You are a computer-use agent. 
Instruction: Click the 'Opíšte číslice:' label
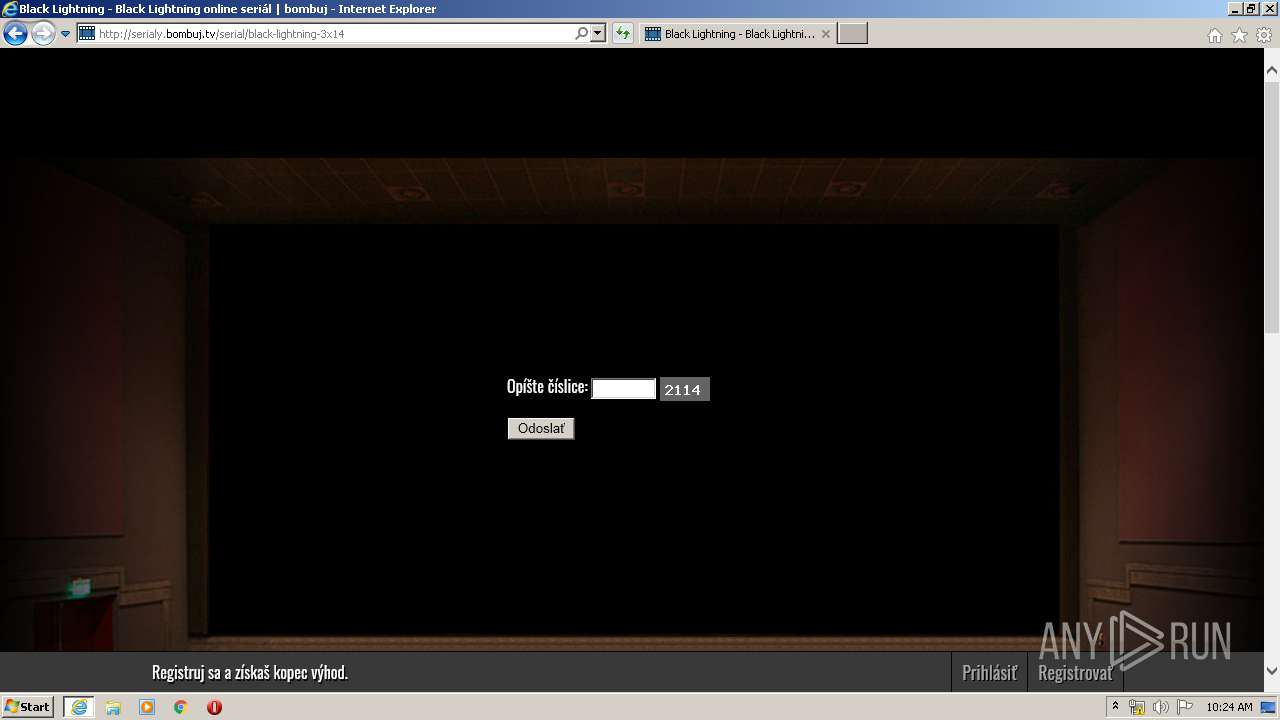[x=547, y=387]
